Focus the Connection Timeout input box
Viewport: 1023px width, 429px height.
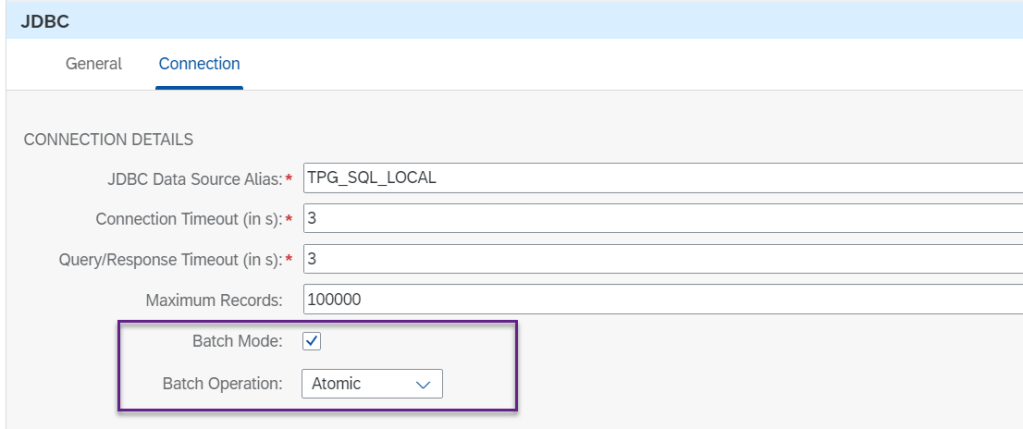click(x=660, y=219)
